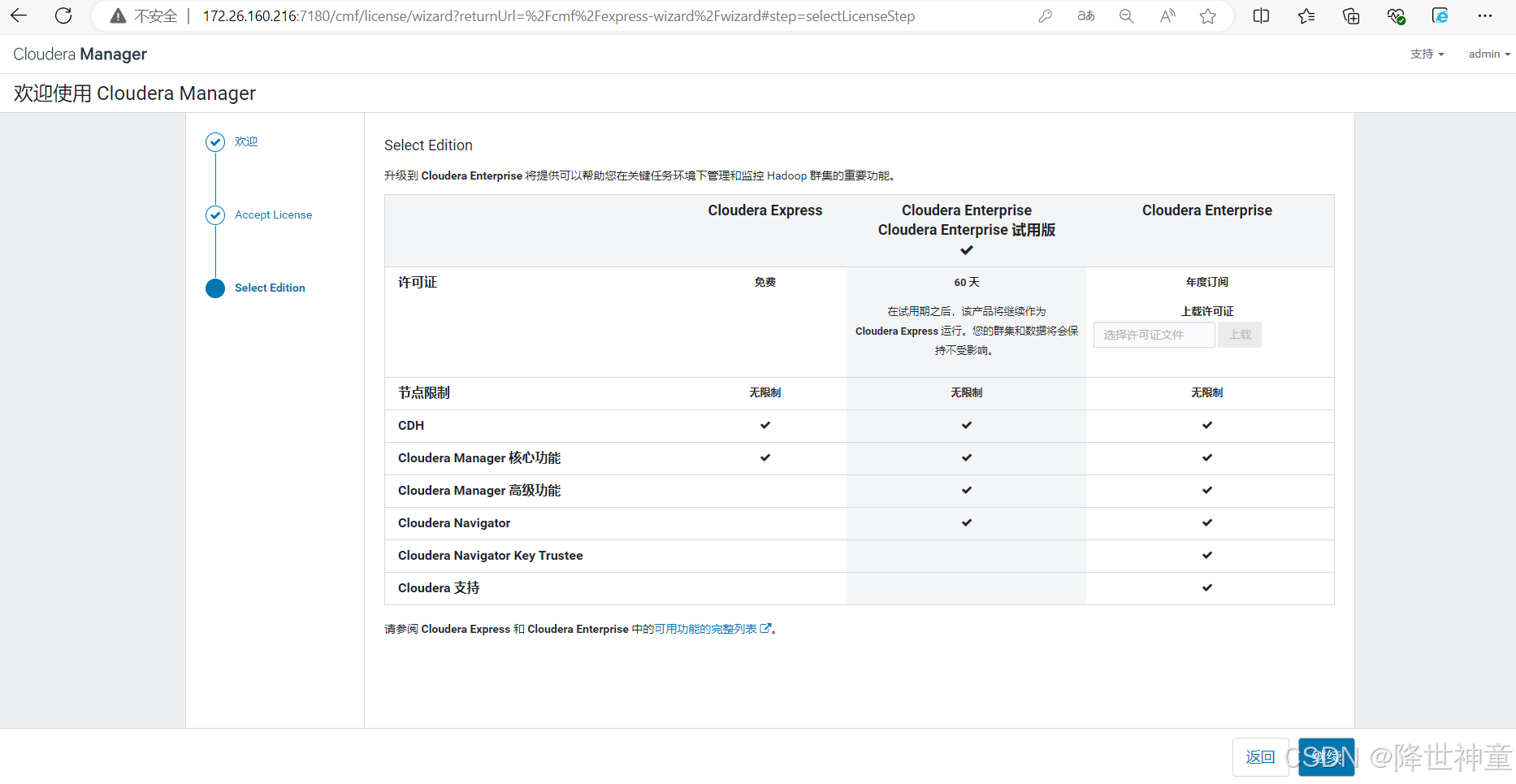Viewport: 1516px width, 784px height.
Task: Click the 欢迎 step checkmark circle
Action: click(215, 142)
